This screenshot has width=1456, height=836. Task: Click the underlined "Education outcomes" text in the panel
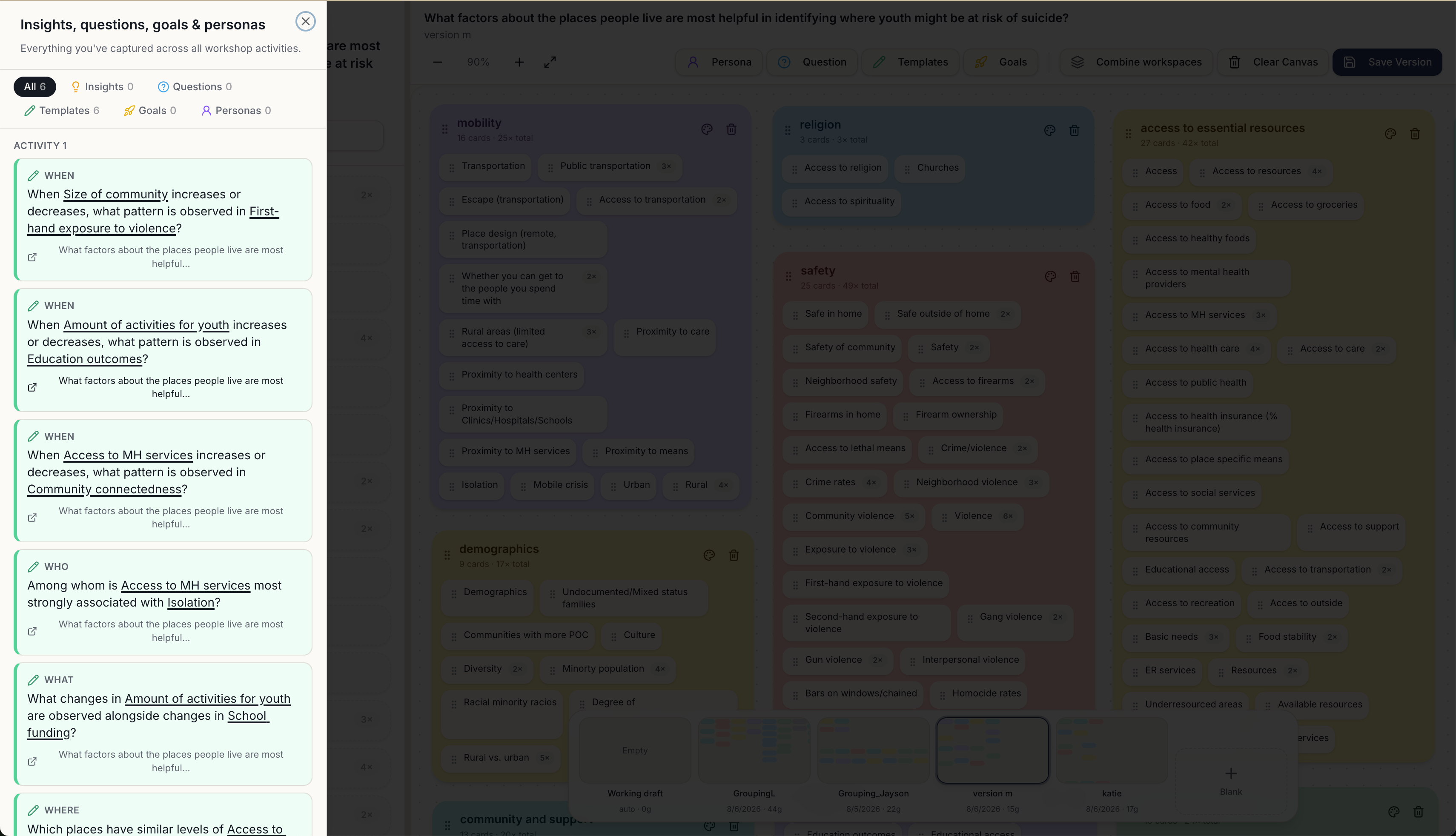point(84,359)
